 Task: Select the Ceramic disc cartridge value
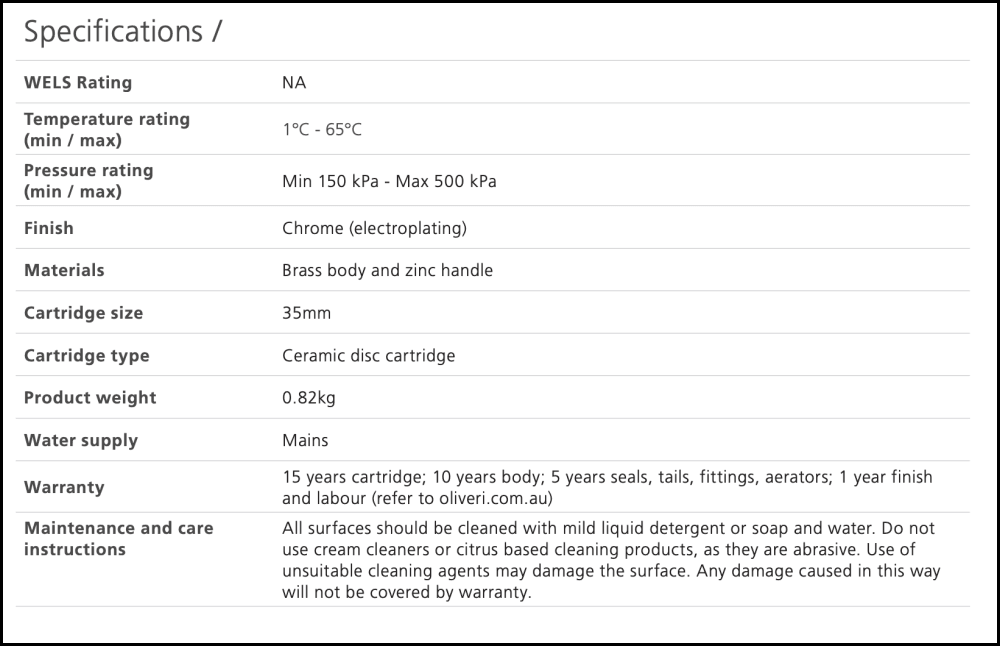point(368,355)
